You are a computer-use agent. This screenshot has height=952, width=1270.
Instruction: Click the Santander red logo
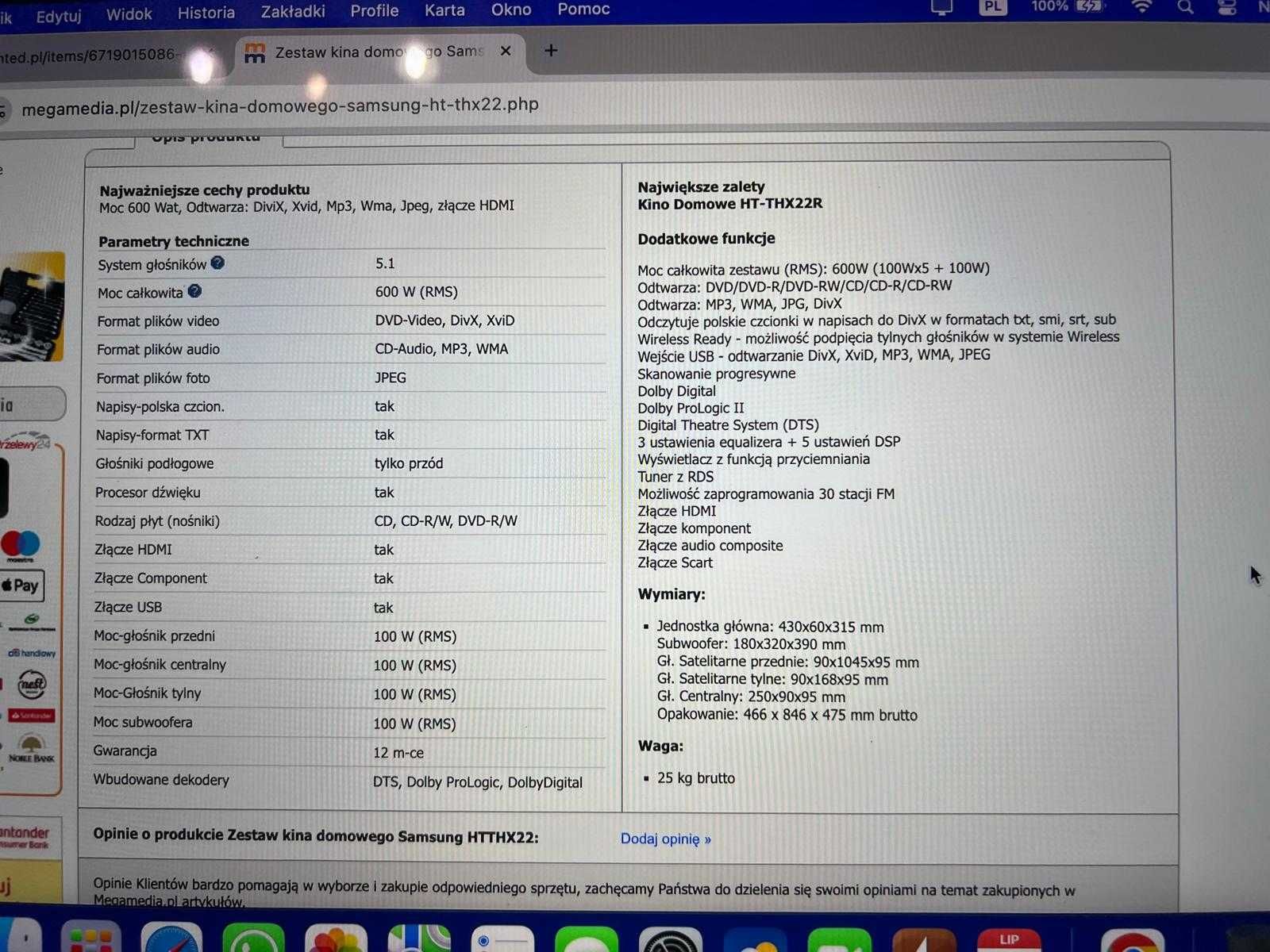pos(32,716)
